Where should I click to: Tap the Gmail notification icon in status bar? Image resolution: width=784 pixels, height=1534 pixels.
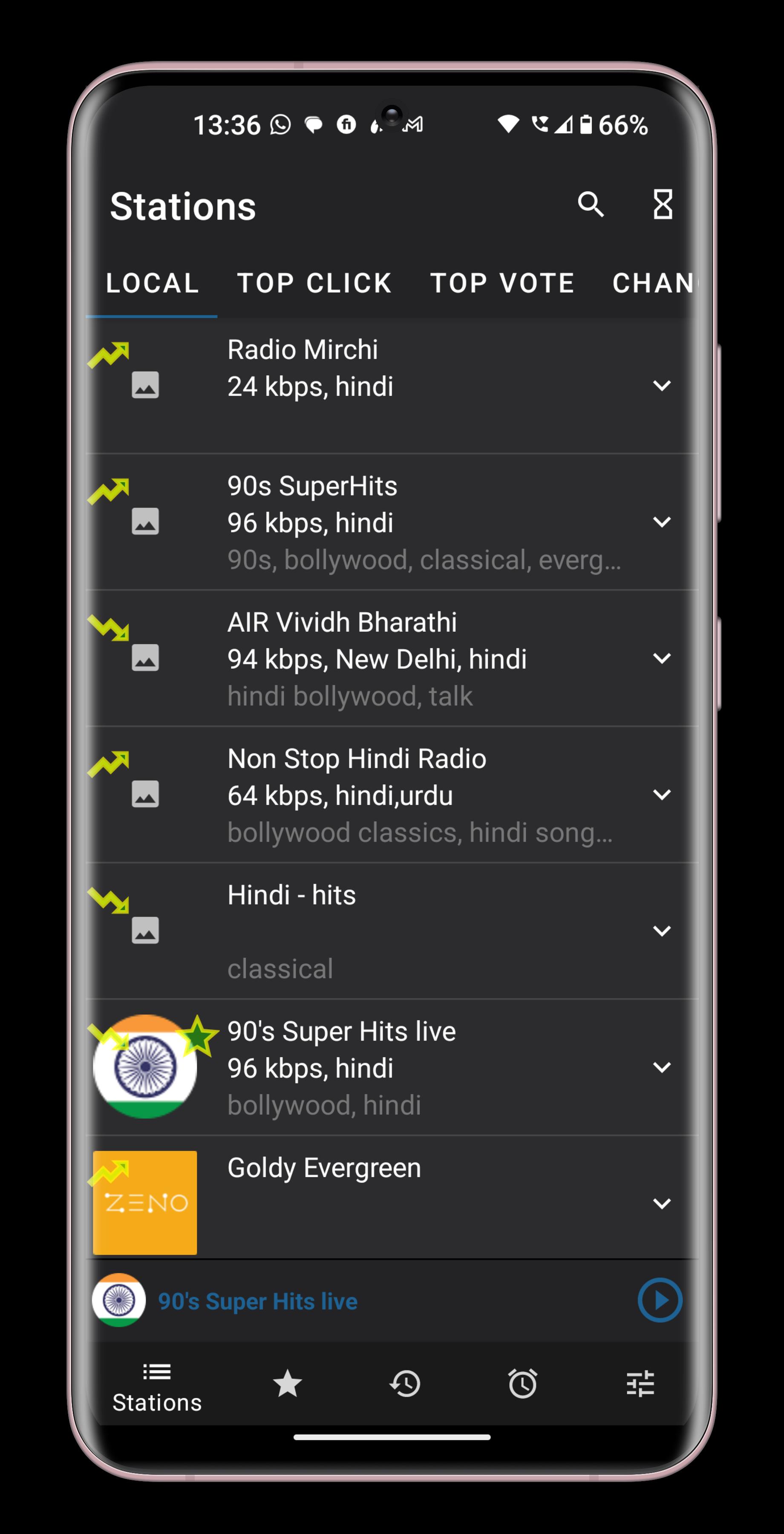tap(413, 124)
